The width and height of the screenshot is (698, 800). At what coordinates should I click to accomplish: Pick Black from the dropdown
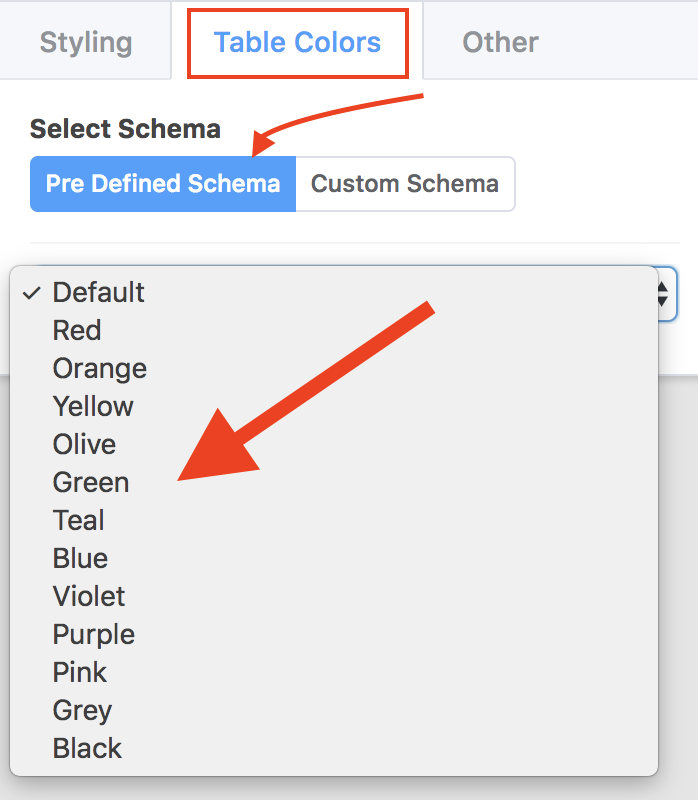pyautogui.click(x=87, y=748)
